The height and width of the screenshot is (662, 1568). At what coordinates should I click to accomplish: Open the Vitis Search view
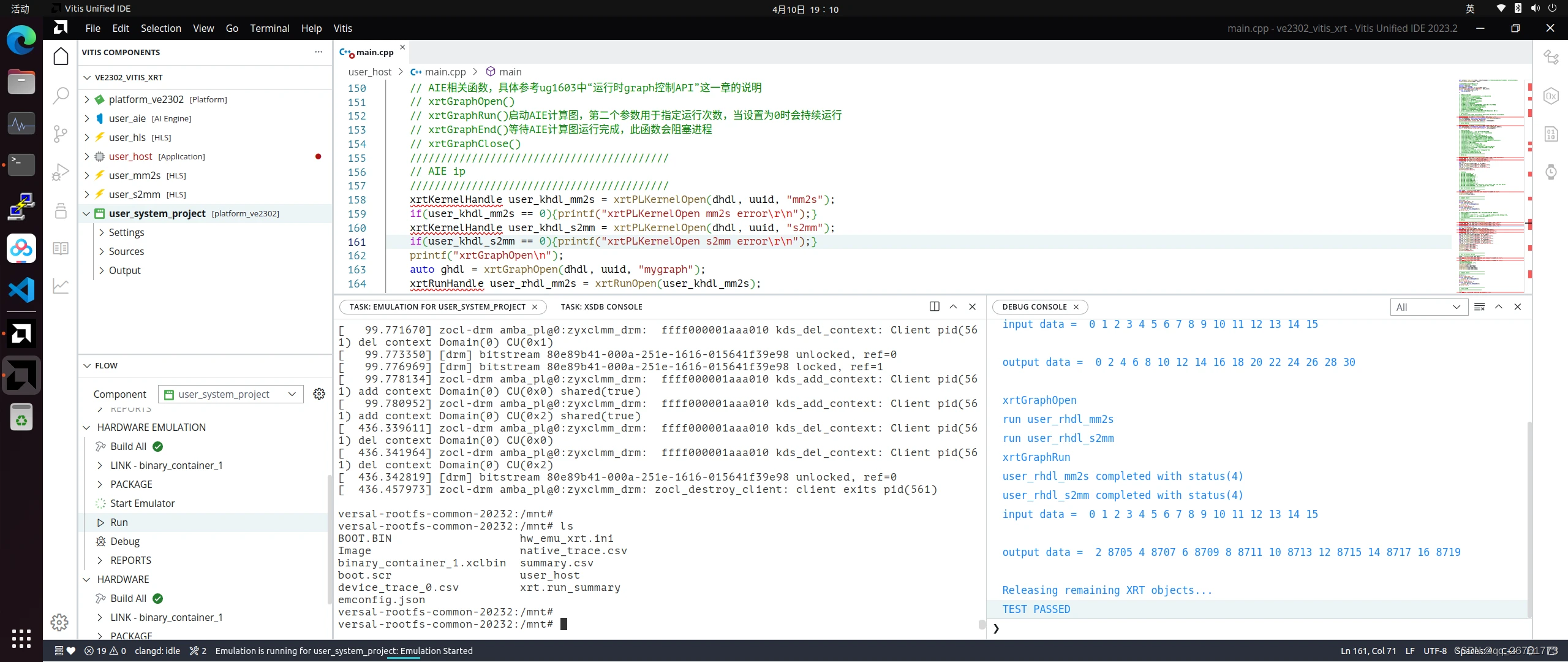[61, 96]
